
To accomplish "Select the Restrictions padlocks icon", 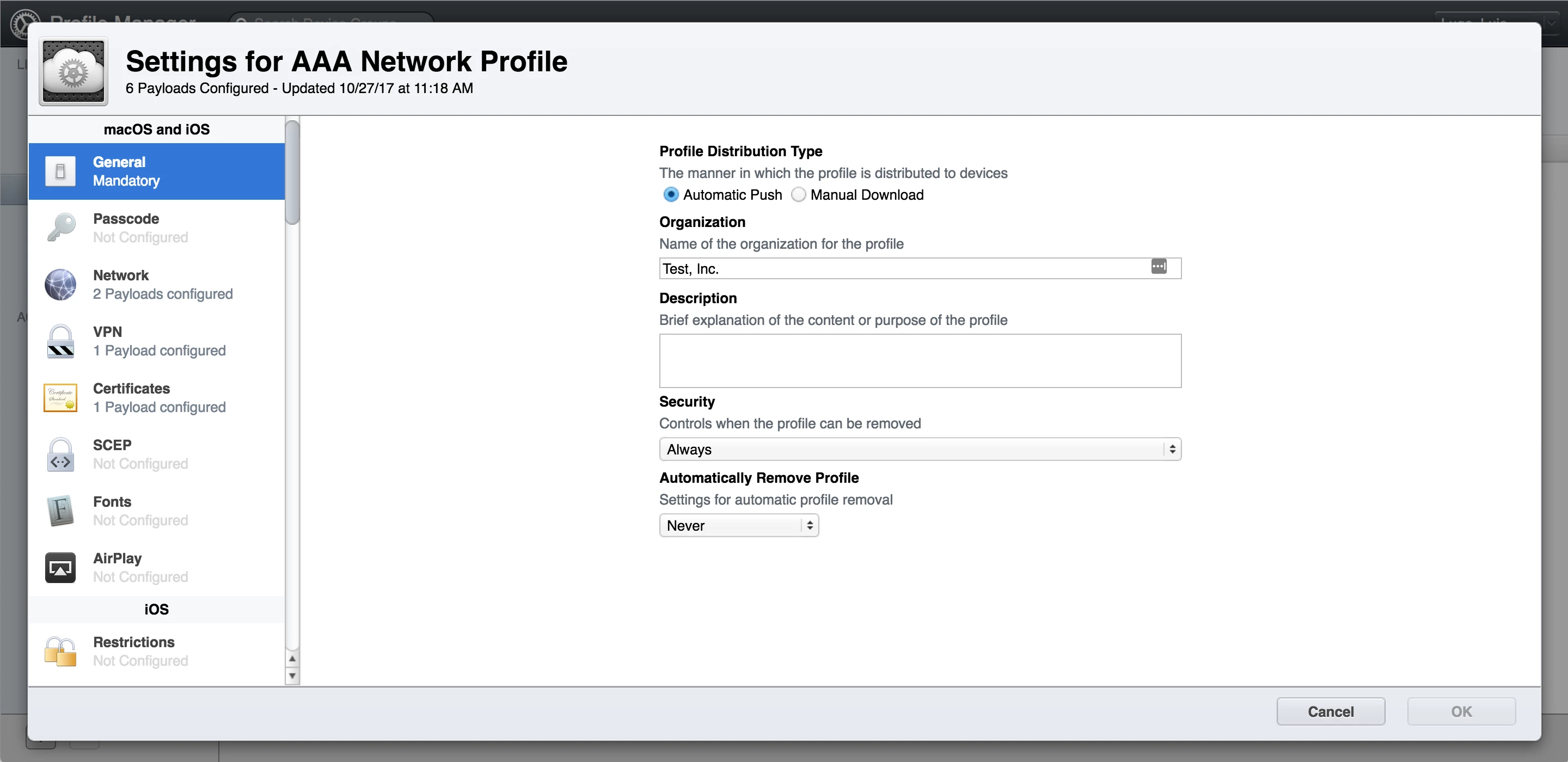I will (61, 651).
